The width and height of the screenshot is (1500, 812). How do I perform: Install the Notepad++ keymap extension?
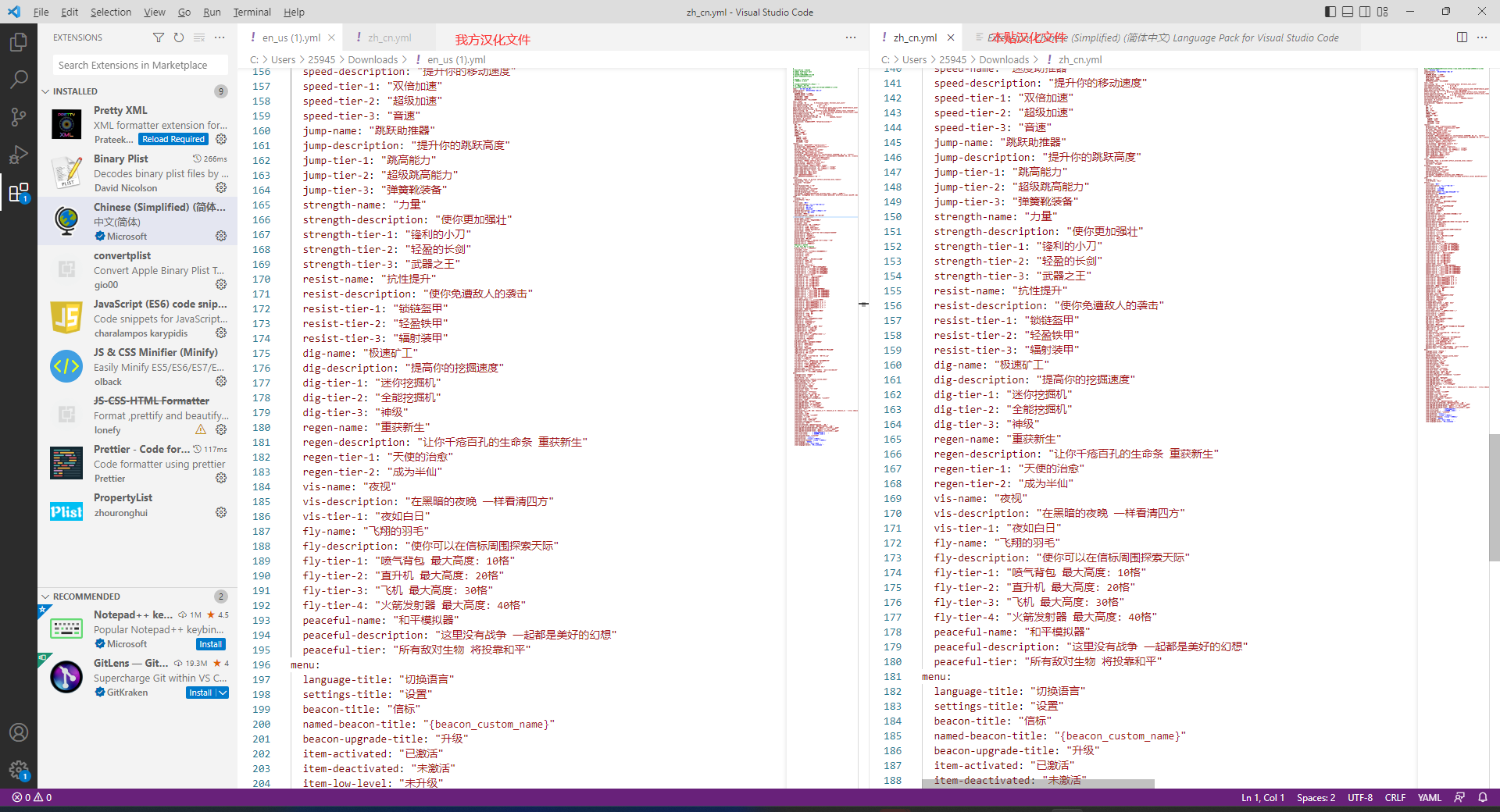[210, 644]
